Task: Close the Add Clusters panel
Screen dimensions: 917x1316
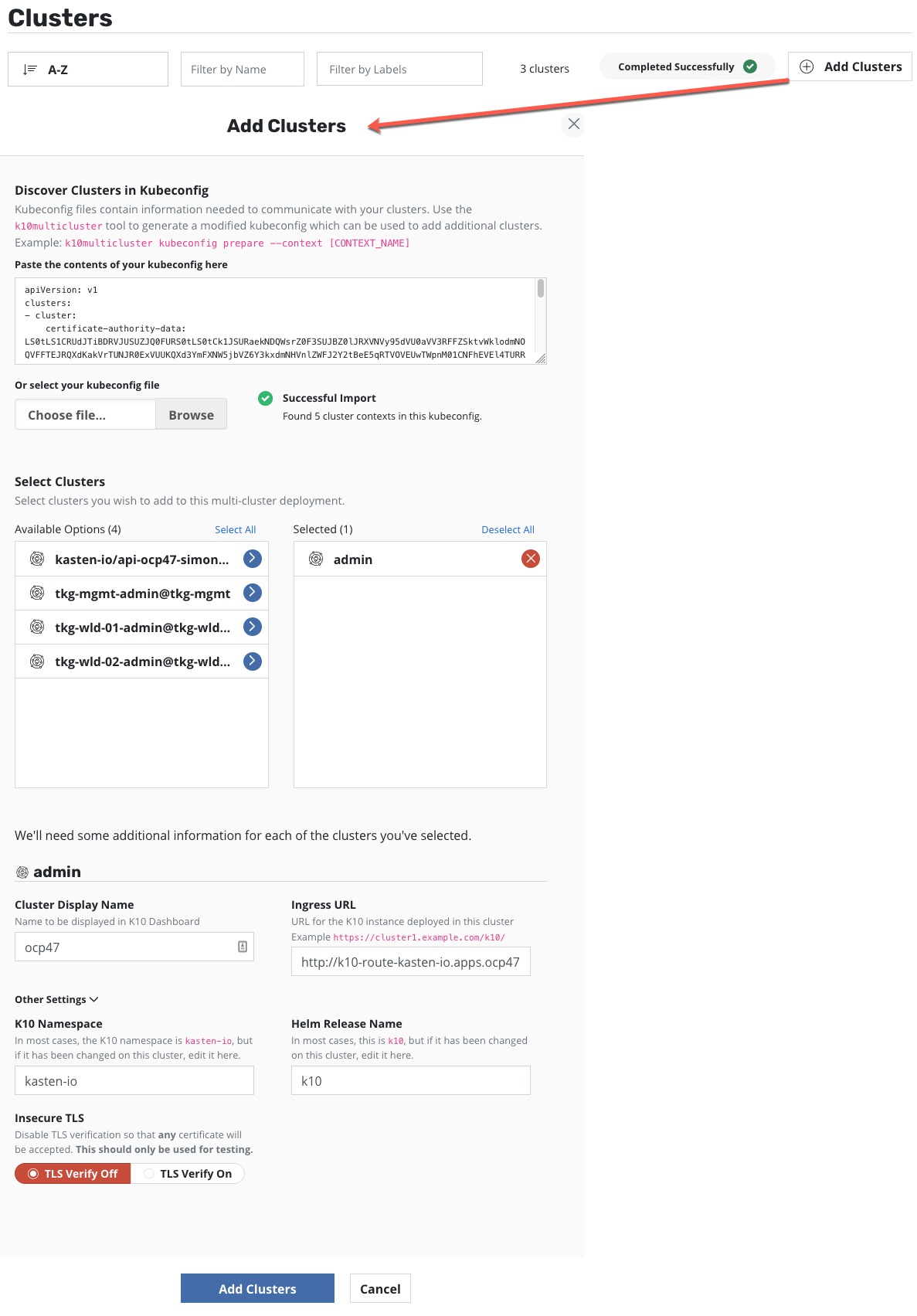Action: tap(573, 124)
